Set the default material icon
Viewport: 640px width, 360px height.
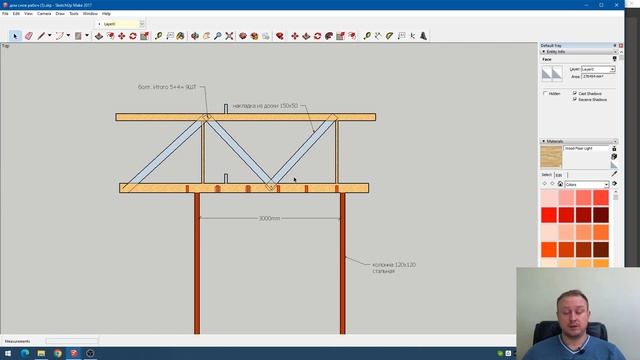click(x=614, y=165)
